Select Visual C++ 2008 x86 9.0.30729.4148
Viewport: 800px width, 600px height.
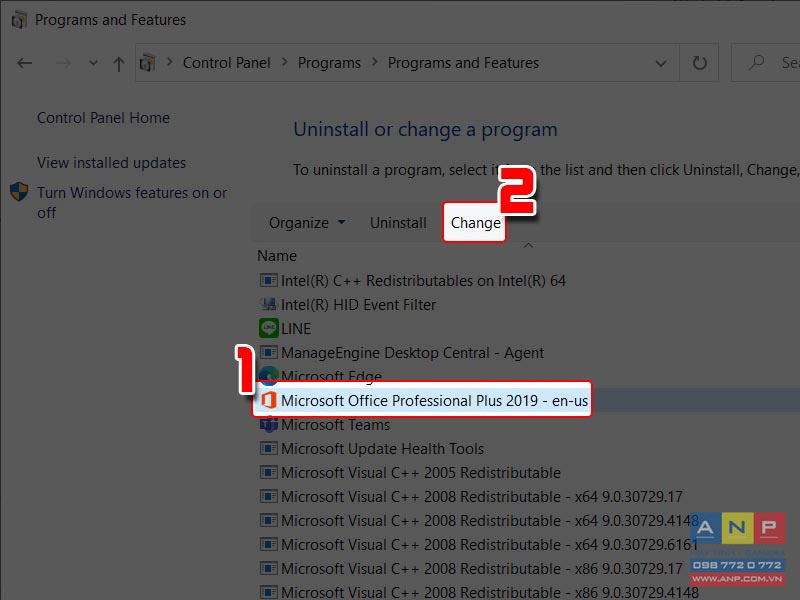pyautogui.click(x=489, y=592)
